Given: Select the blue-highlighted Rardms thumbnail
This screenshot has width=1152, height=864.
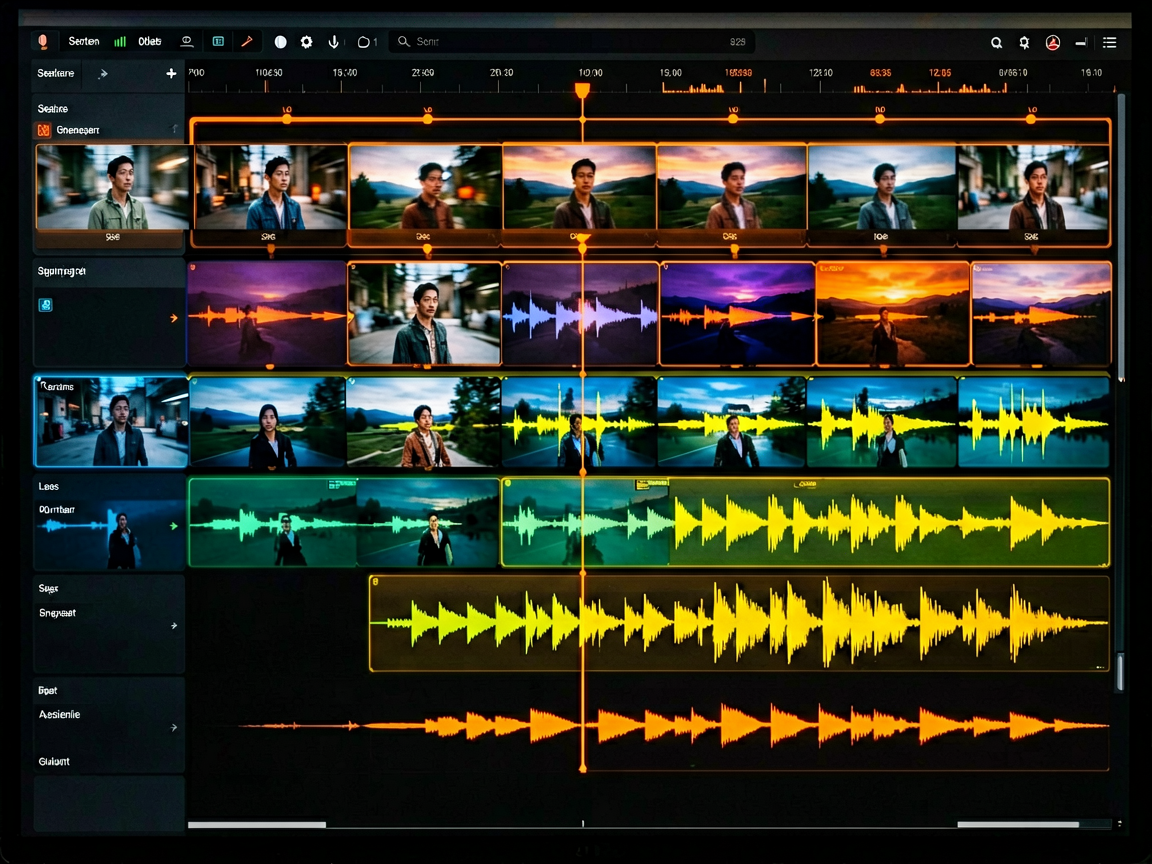Looking at the screenshot, I should pyautogui.click(x=111, y=422).
